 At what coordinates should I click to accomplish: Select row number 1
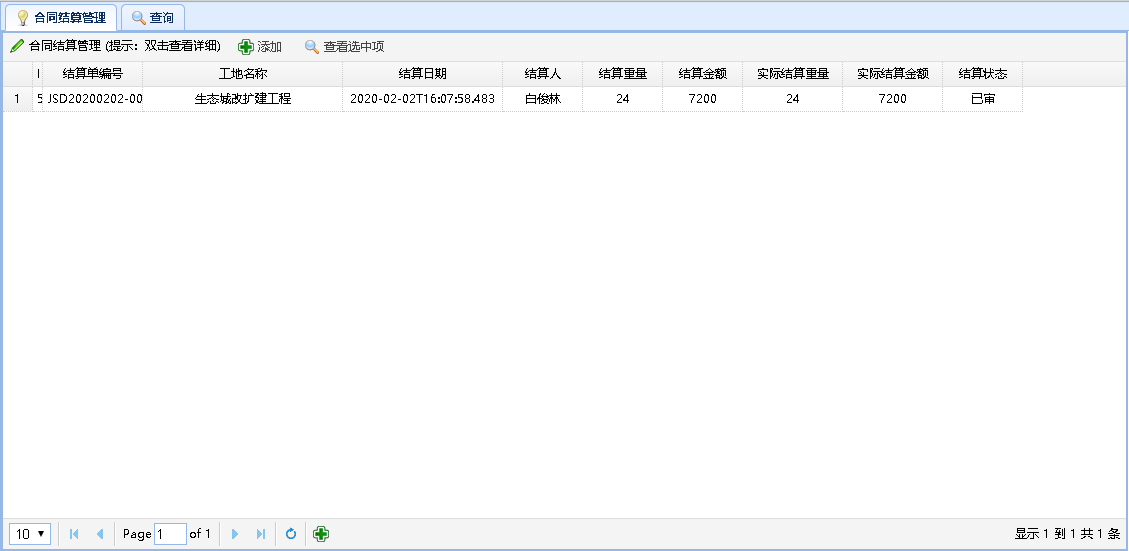pyautogui.click(x=17, y=99)
